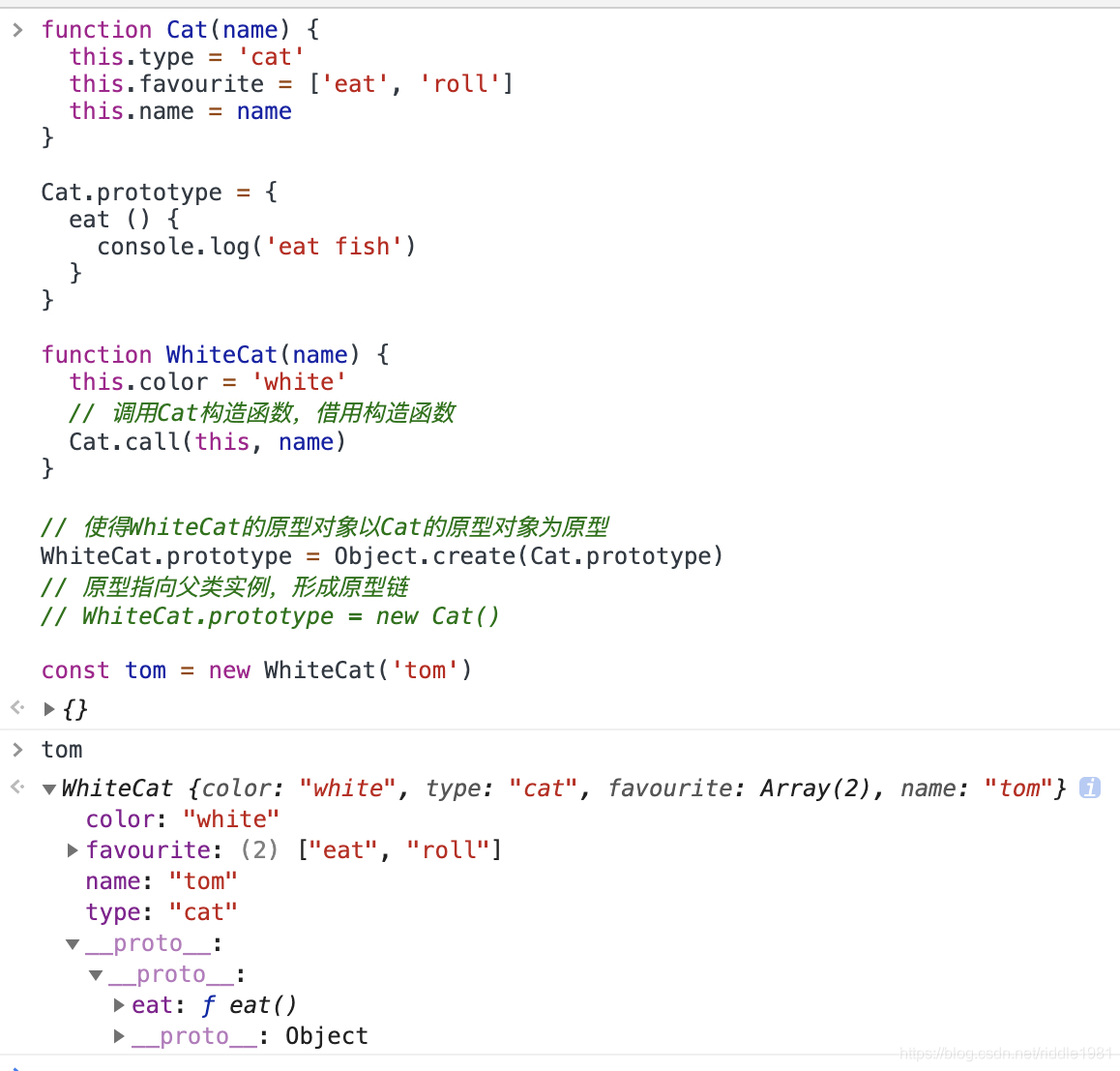Click the 'tom' console input line
1120x1071 pixels.
(62, 750)
